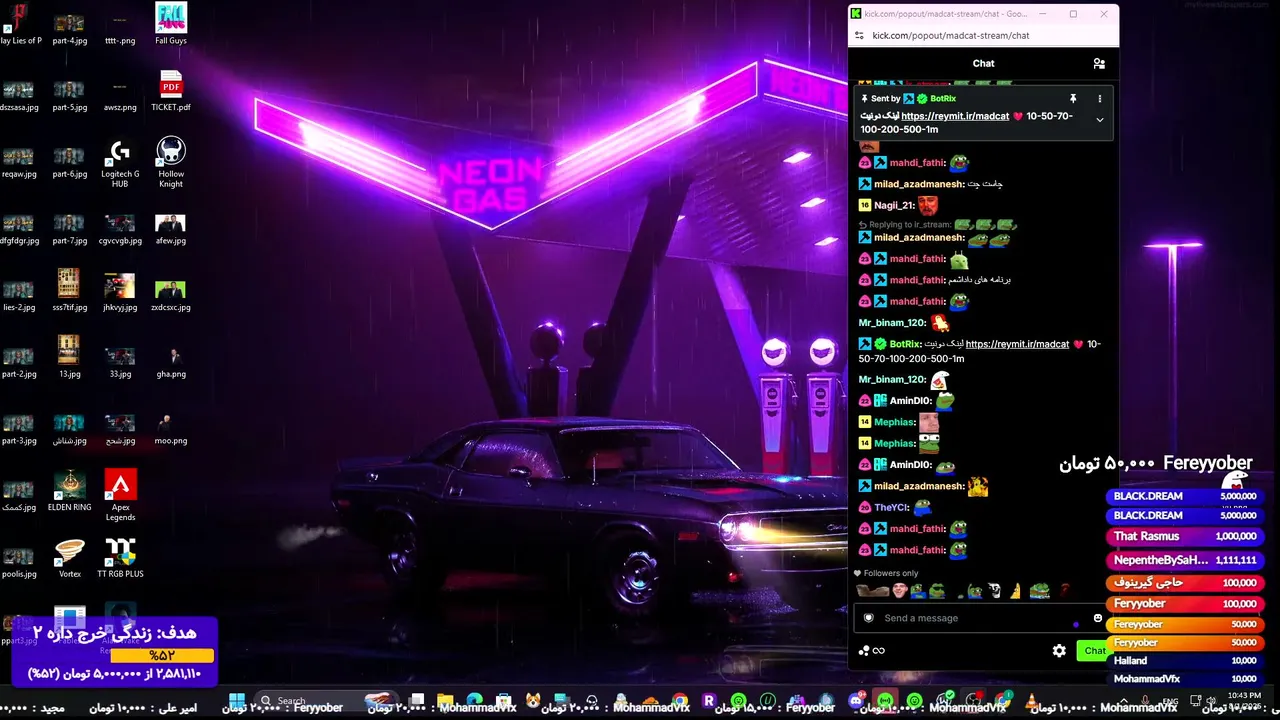Select the moo.png desktop file
The width and height of the screenshot is (1280, 720).
click(171, 430)
